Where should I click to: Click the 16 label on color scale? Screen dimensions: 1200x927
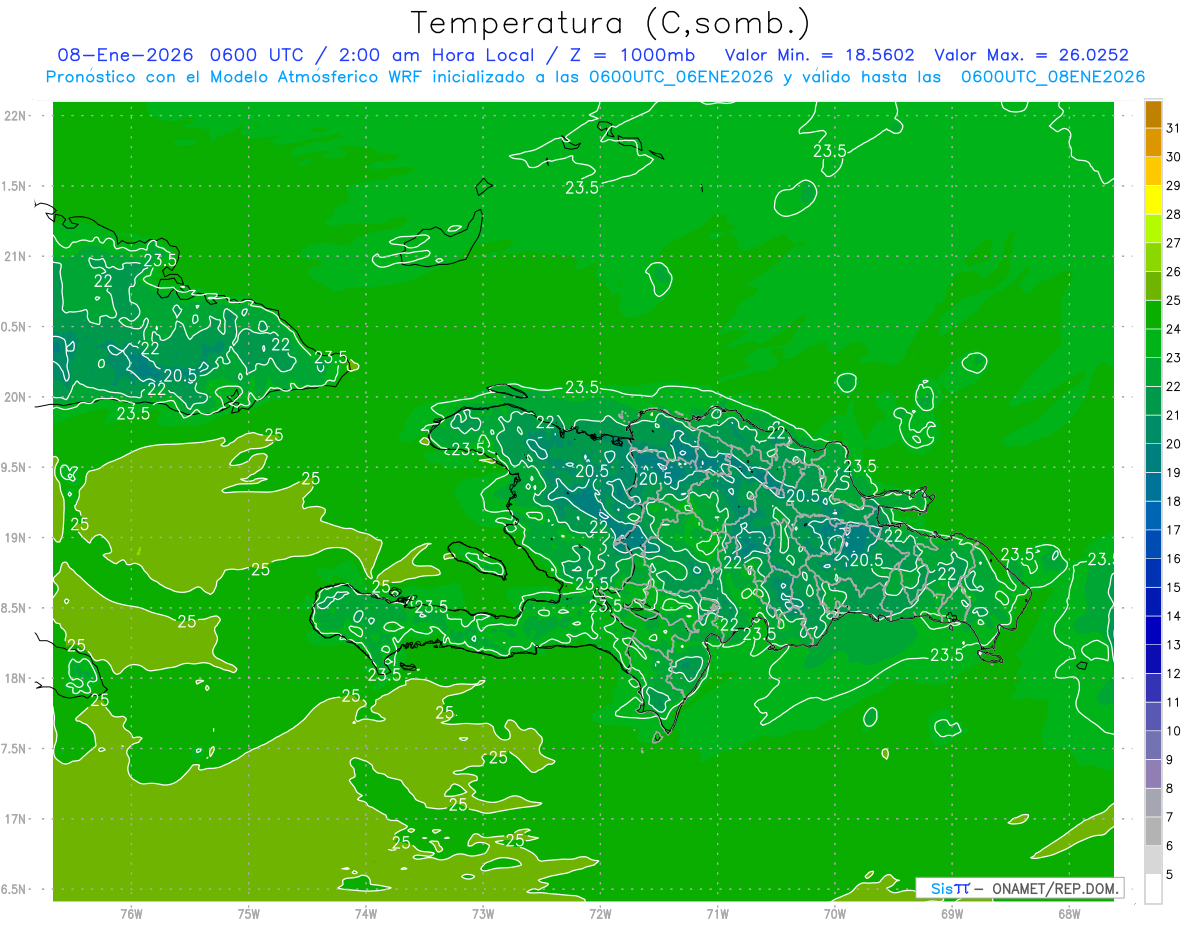click(x=1173, y=558)
